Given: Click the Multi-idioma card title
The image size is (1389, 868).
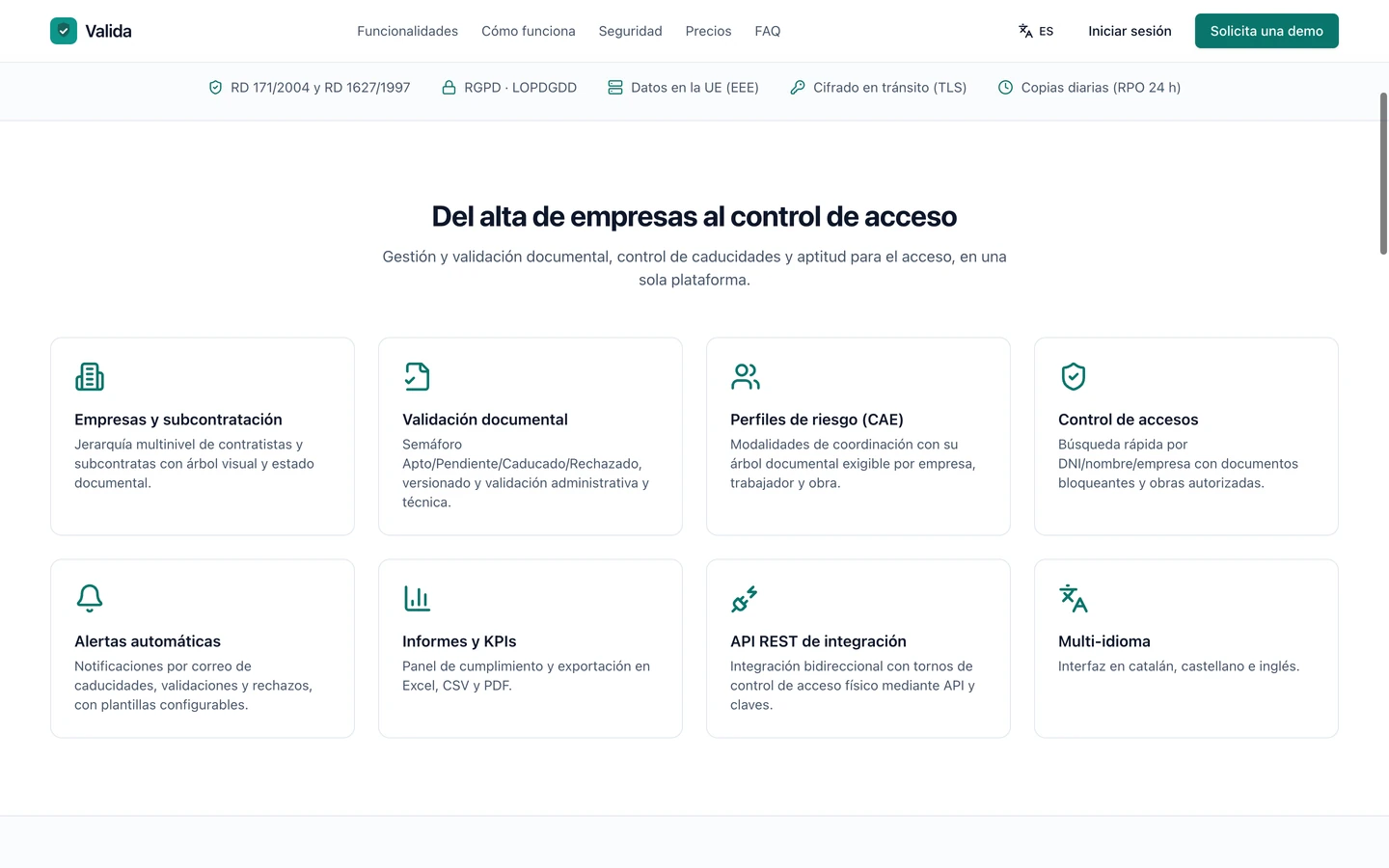Looking at the screenshot, I should pos(1104,641).
